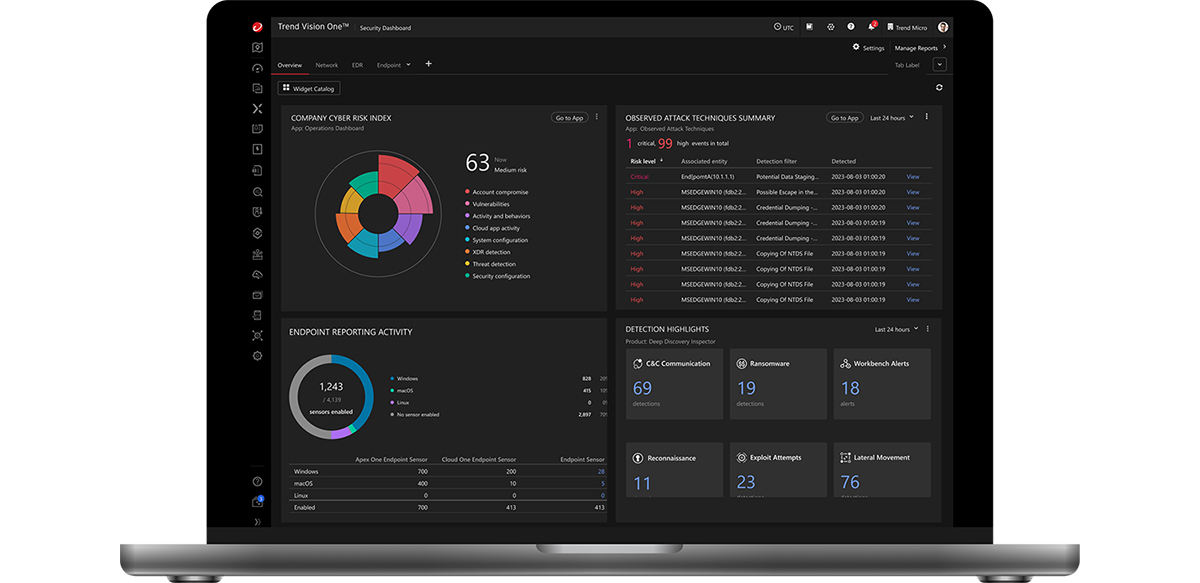Click the Detected column header
Viewport: 1200px width, 583px height.
(843, 161)
